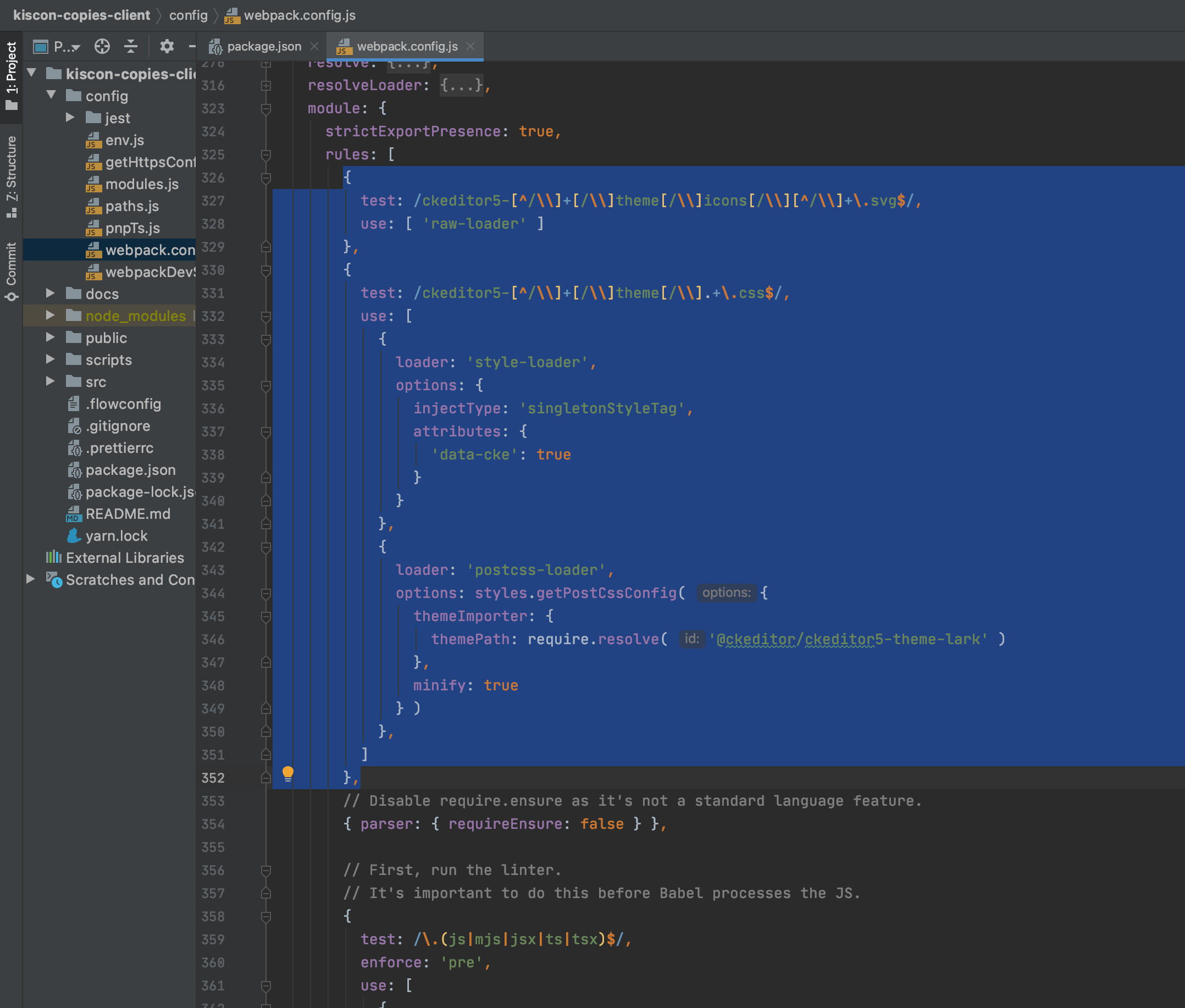Close the webpack.config.js editor tab

point(470,46)
